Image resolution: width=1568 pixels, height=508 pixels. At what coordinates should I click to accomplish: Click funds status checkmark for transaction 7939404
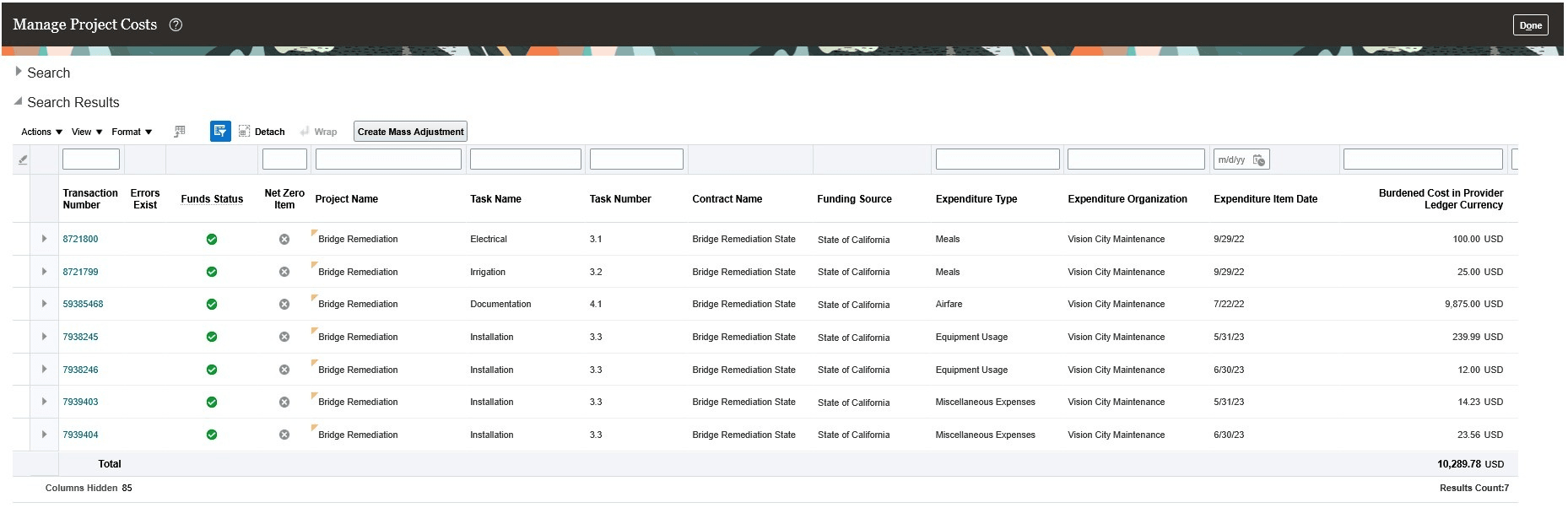point(212,435)
